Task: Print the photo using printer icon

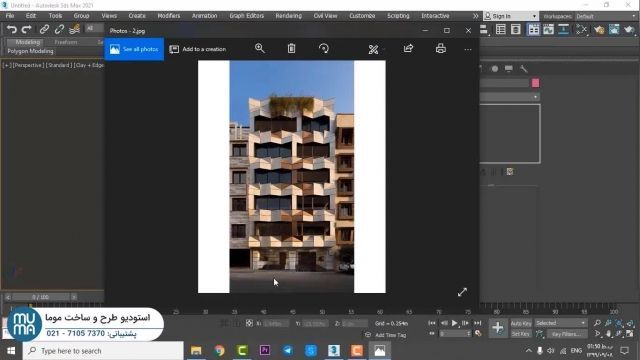Action: click(441, 49)
